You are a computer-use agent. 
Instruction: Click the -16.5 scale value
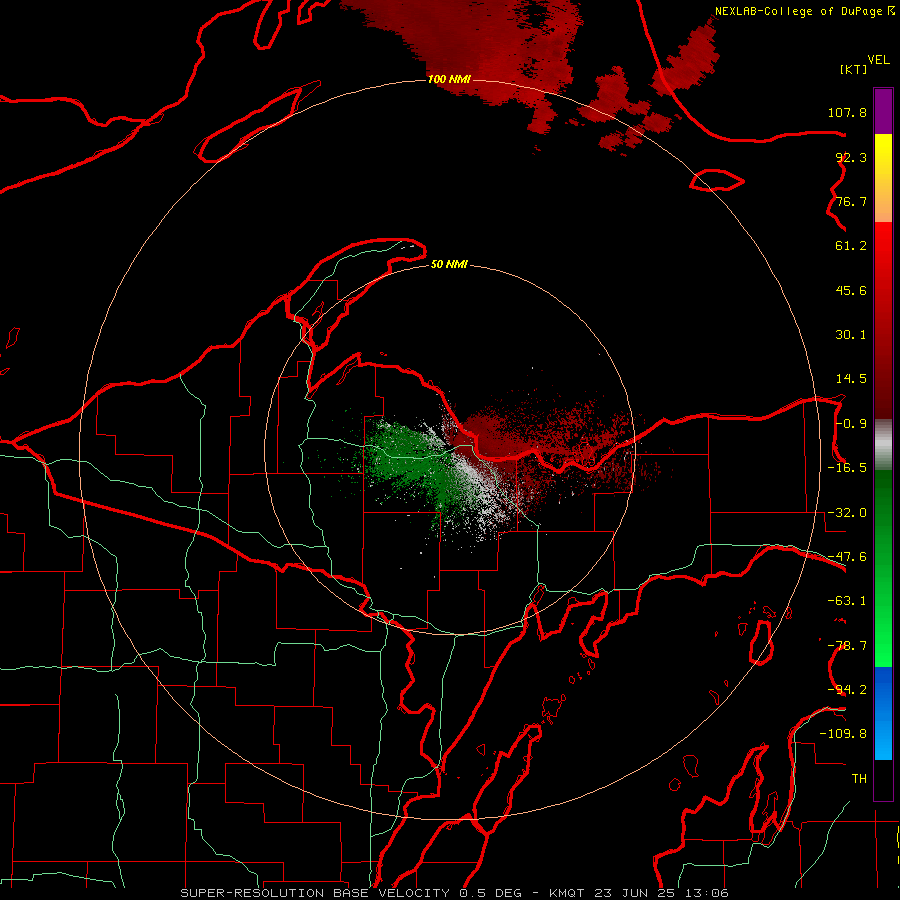point(847,468)
